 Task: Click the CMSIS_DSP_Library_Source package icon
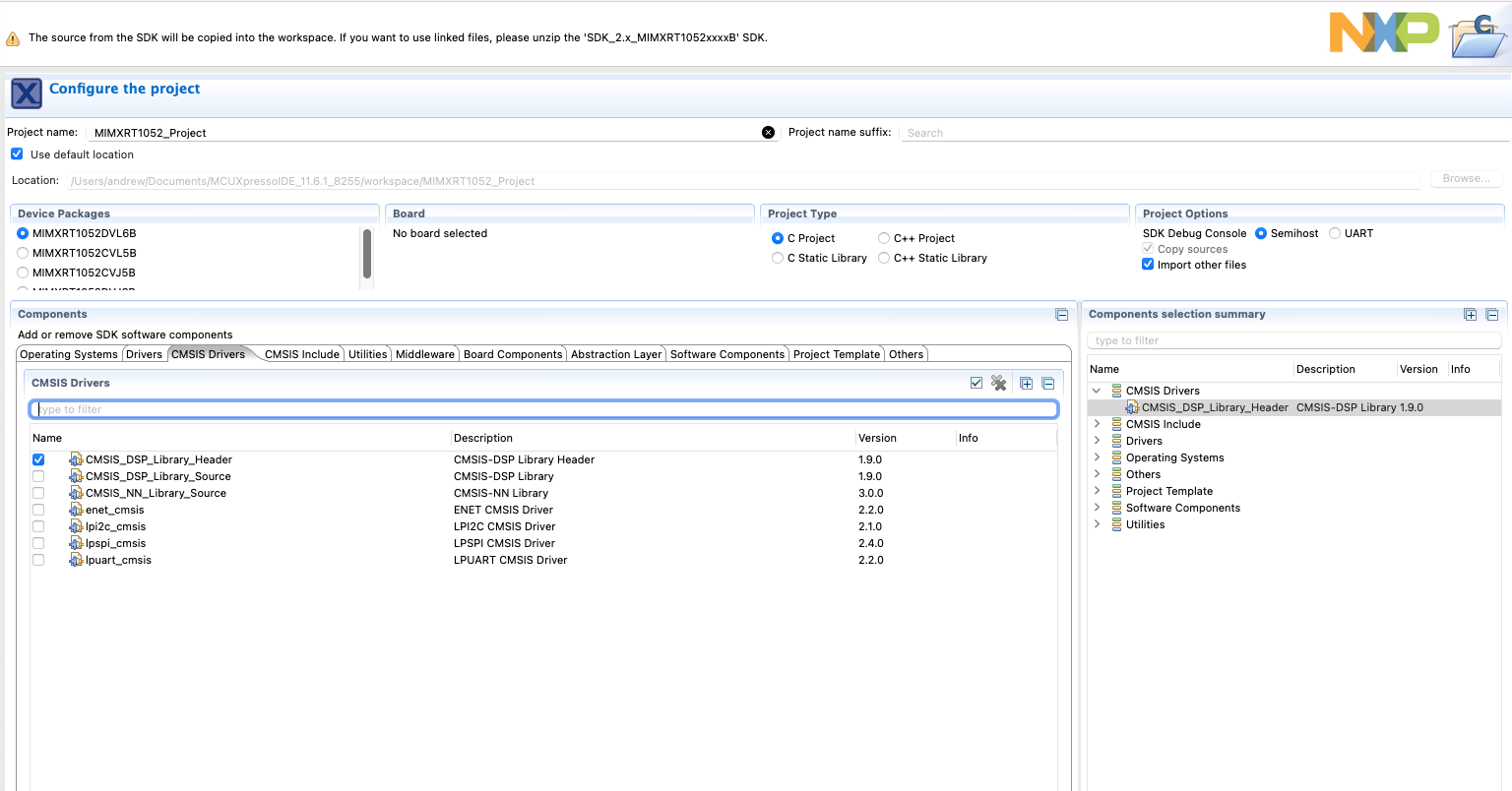click(x=77, y=476)
